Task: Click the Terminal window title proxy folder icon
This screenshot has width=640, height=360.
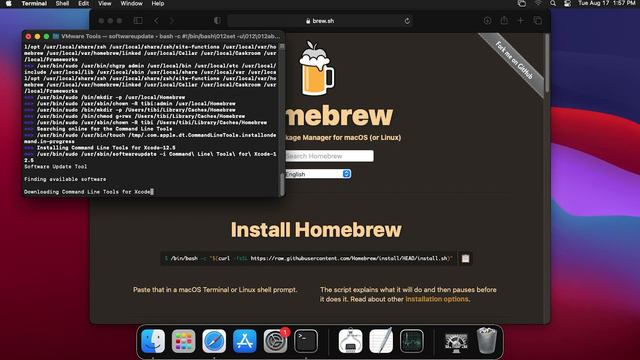Action: click(56, 36)
